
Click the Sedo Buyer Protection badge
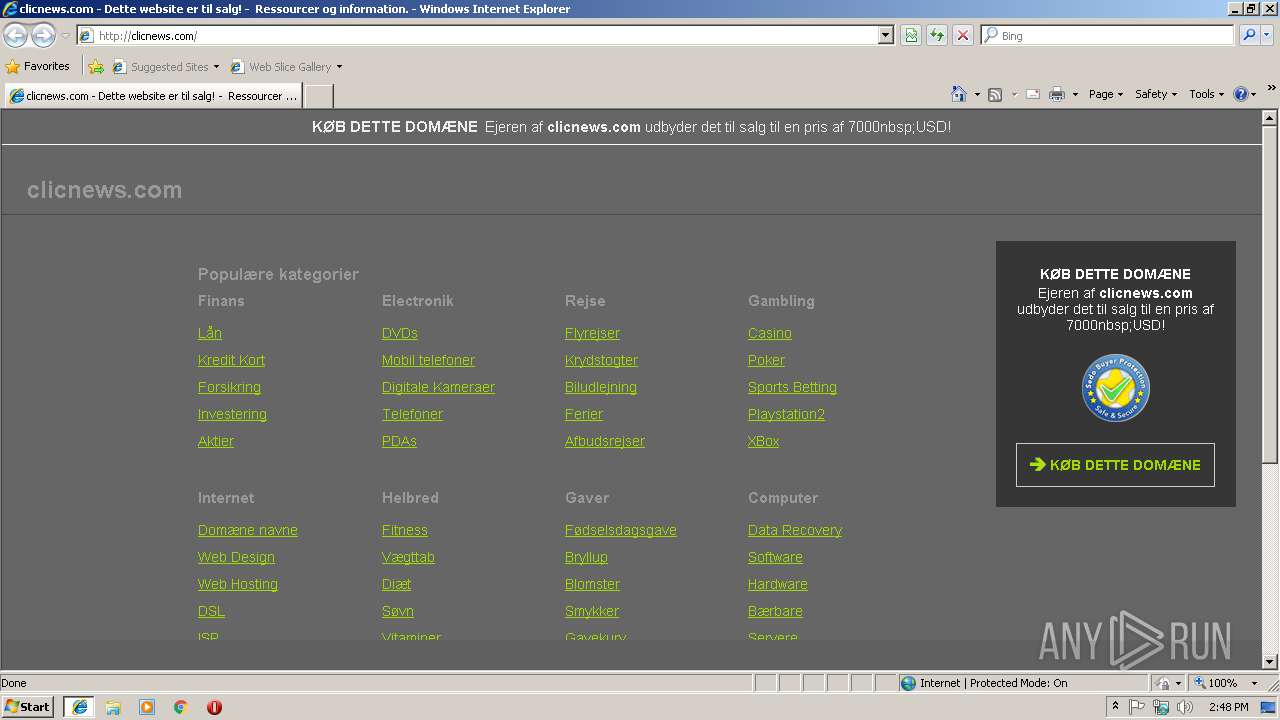[1115, 388]
